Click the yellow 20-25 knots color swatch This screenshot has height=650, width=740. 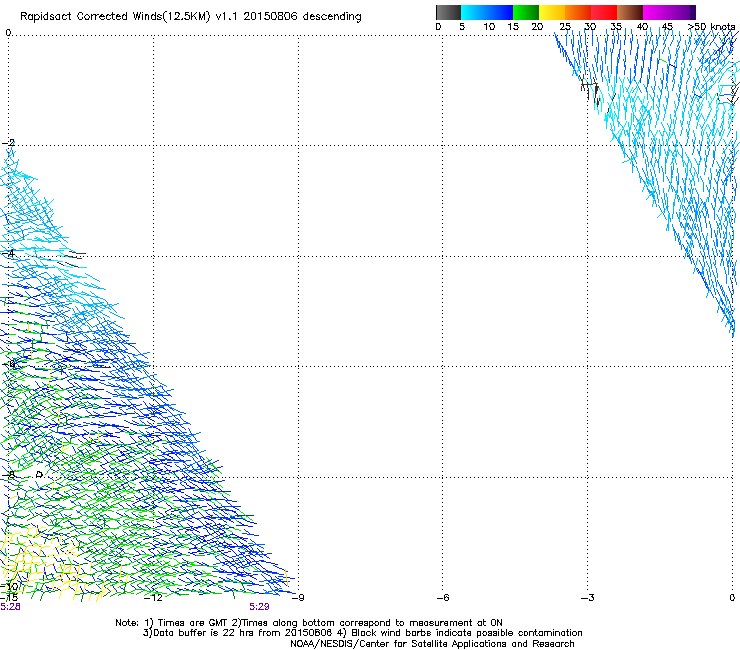click(552, 12)
